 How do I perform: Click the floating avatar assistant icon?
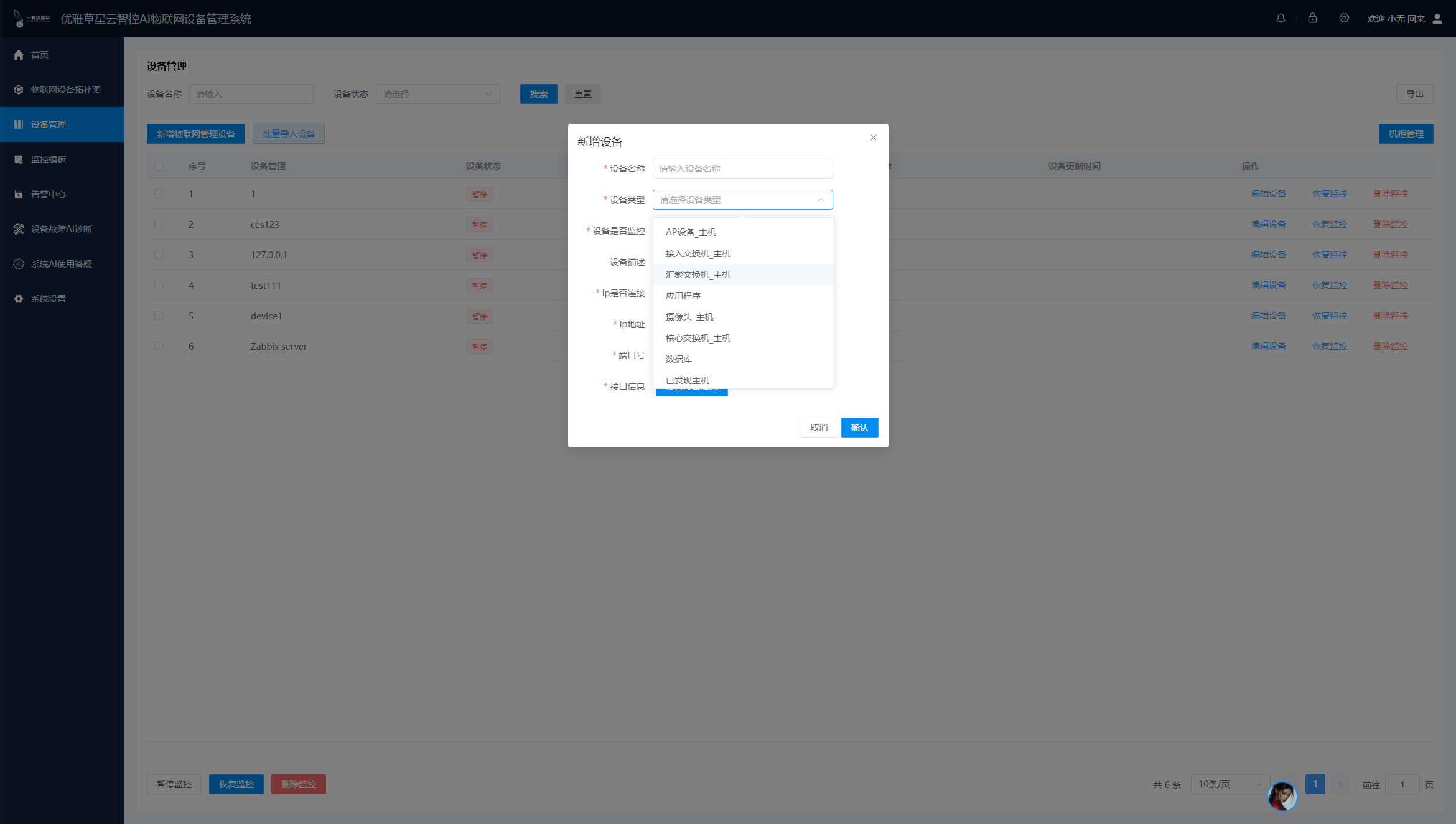click(x=1282, y=797)
